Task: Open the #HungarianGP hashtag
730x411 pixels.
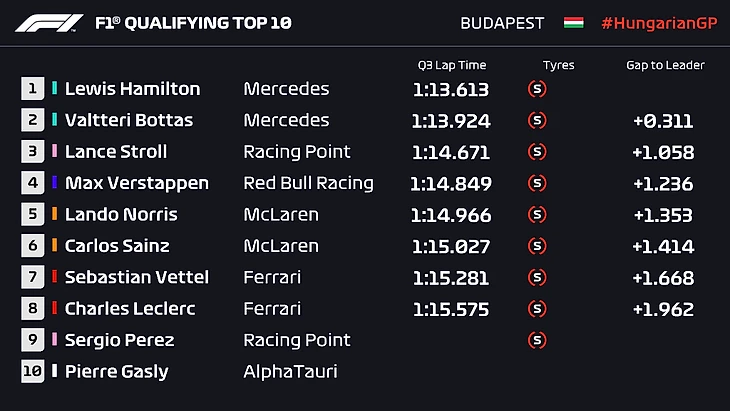Action: point(657,22)
